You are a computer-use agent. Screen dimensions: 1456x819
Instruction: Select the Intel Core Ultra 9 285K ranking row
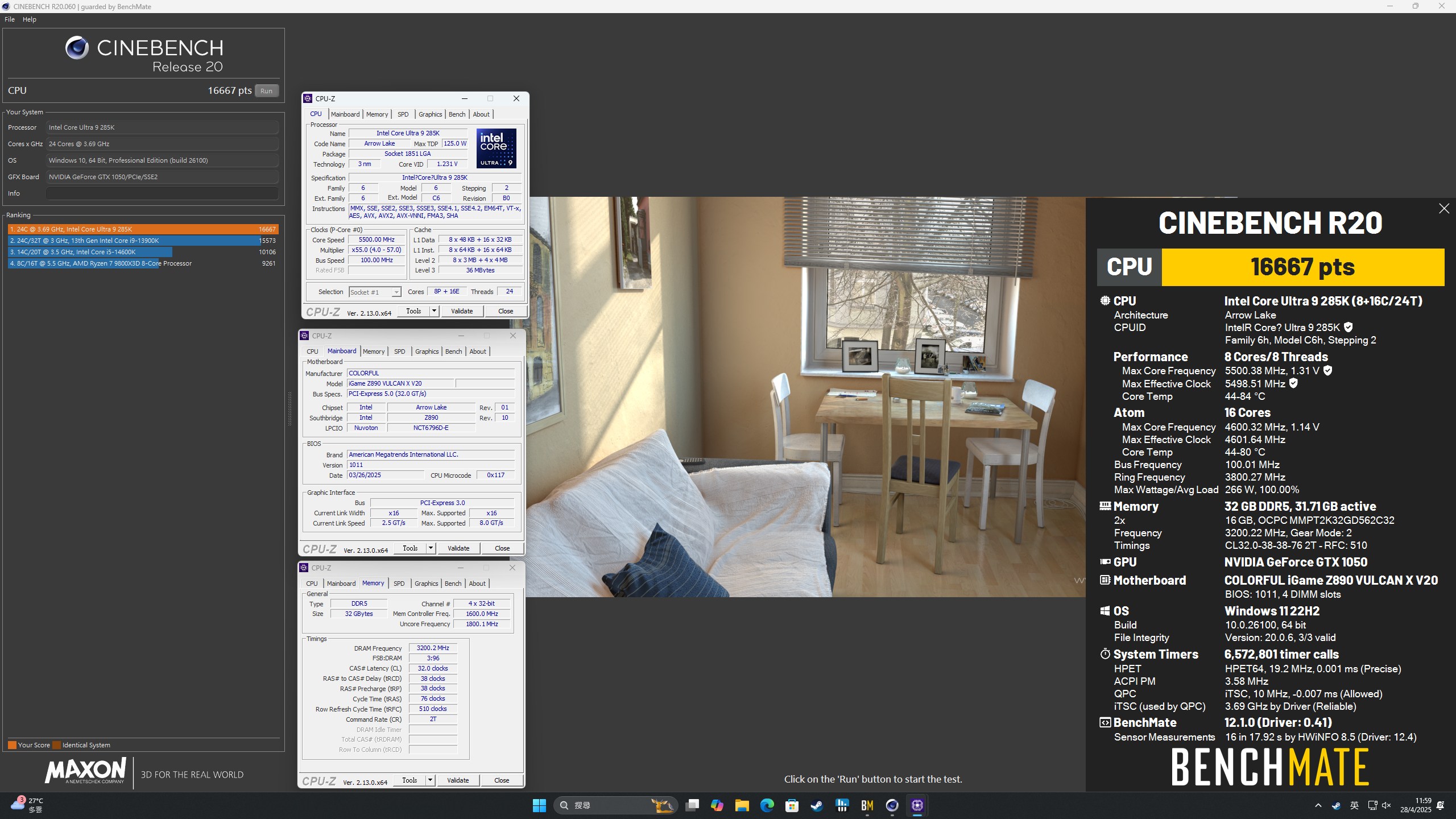pyautogui.click(x=143, y=229)
